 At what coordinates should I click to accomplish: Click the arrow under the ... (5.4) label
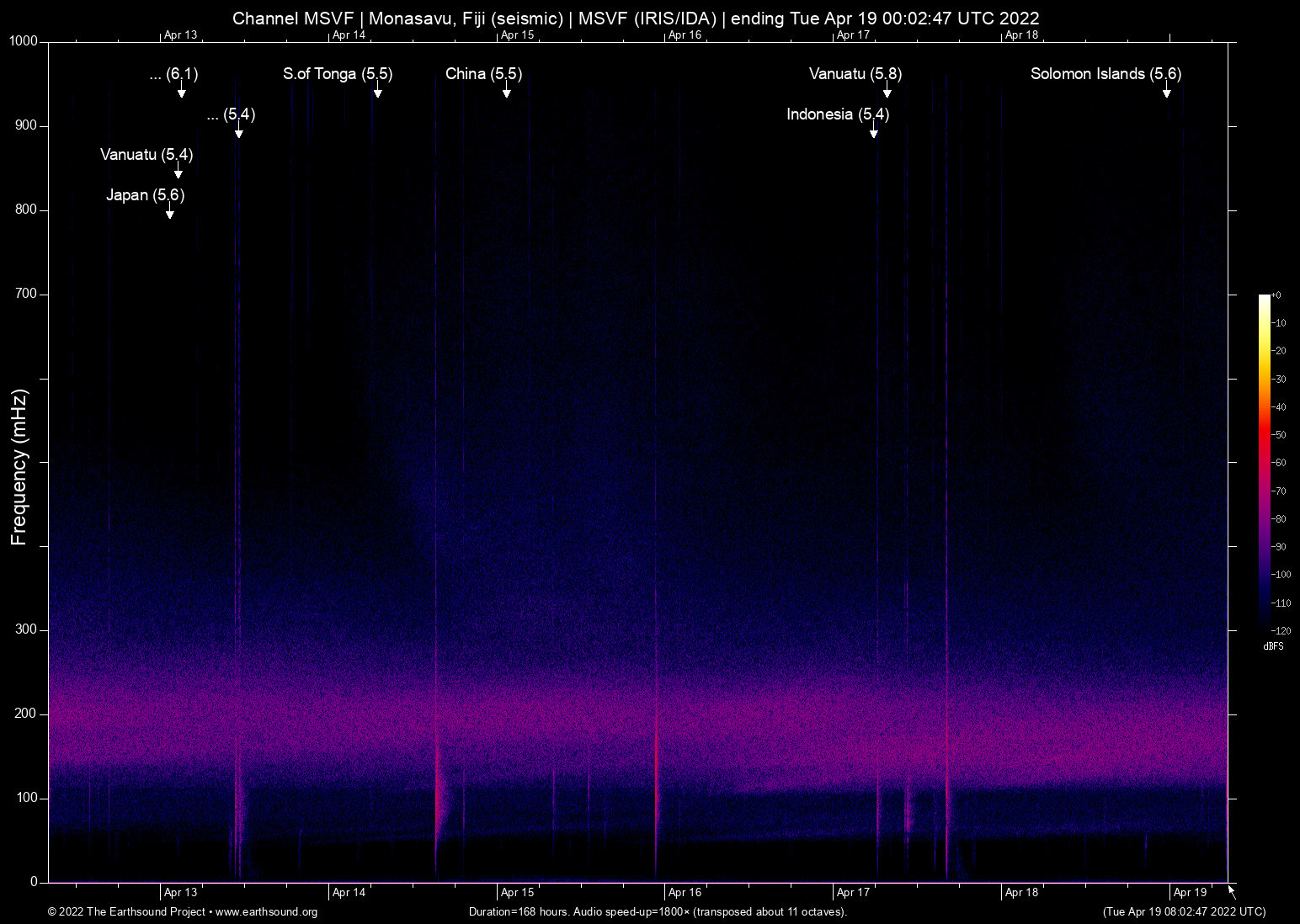[x=239, y=132]
